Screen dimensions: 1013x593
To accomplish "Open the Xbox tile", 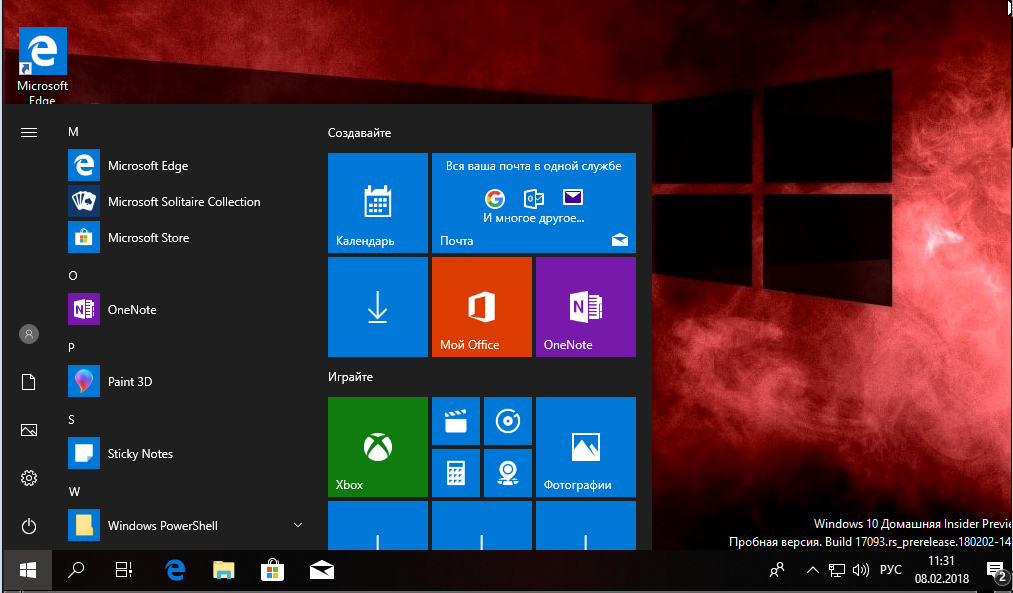I will pos(377,446).
